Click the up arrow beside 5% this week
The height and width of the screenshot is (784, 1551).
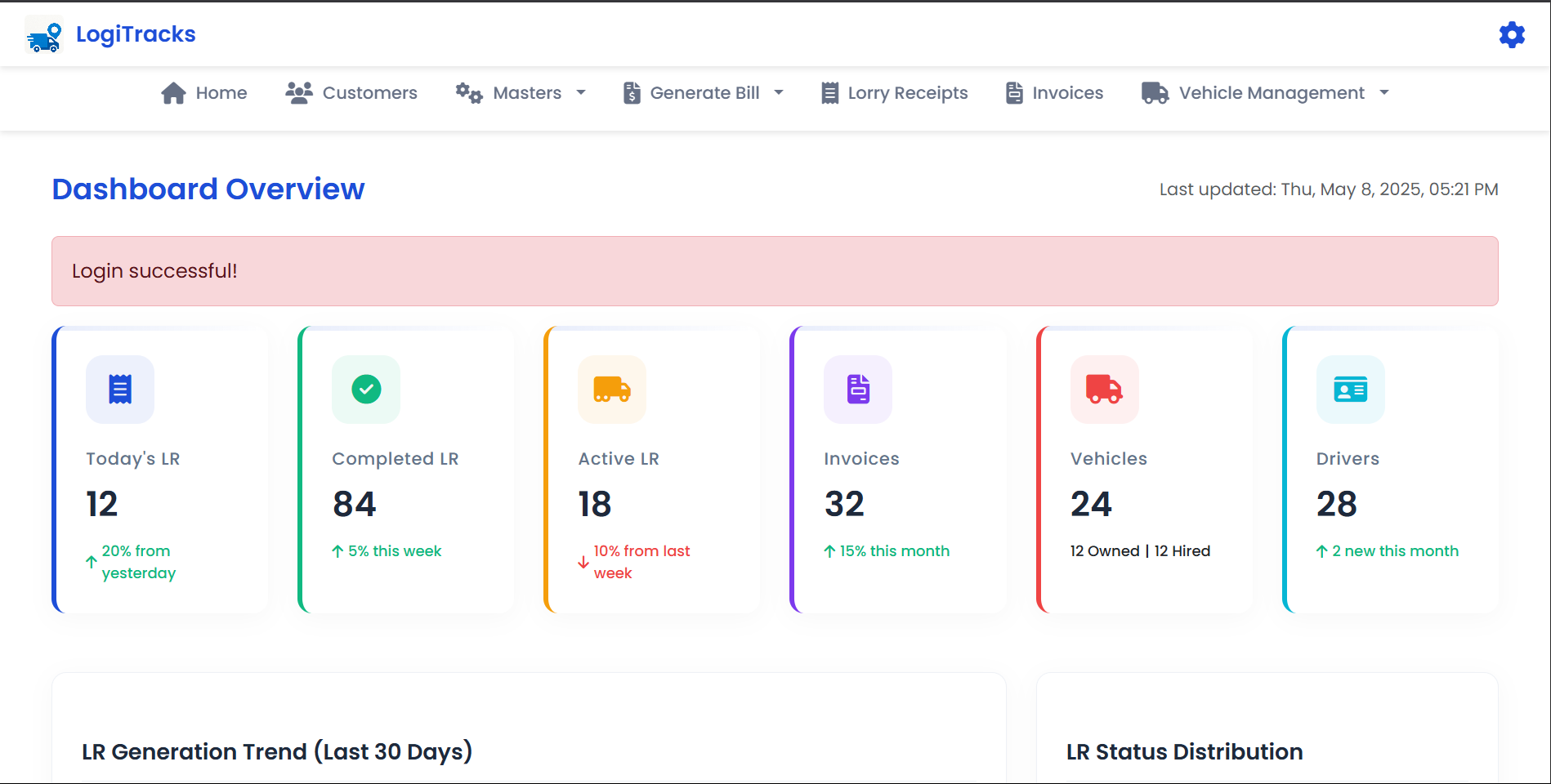[337, 551]
